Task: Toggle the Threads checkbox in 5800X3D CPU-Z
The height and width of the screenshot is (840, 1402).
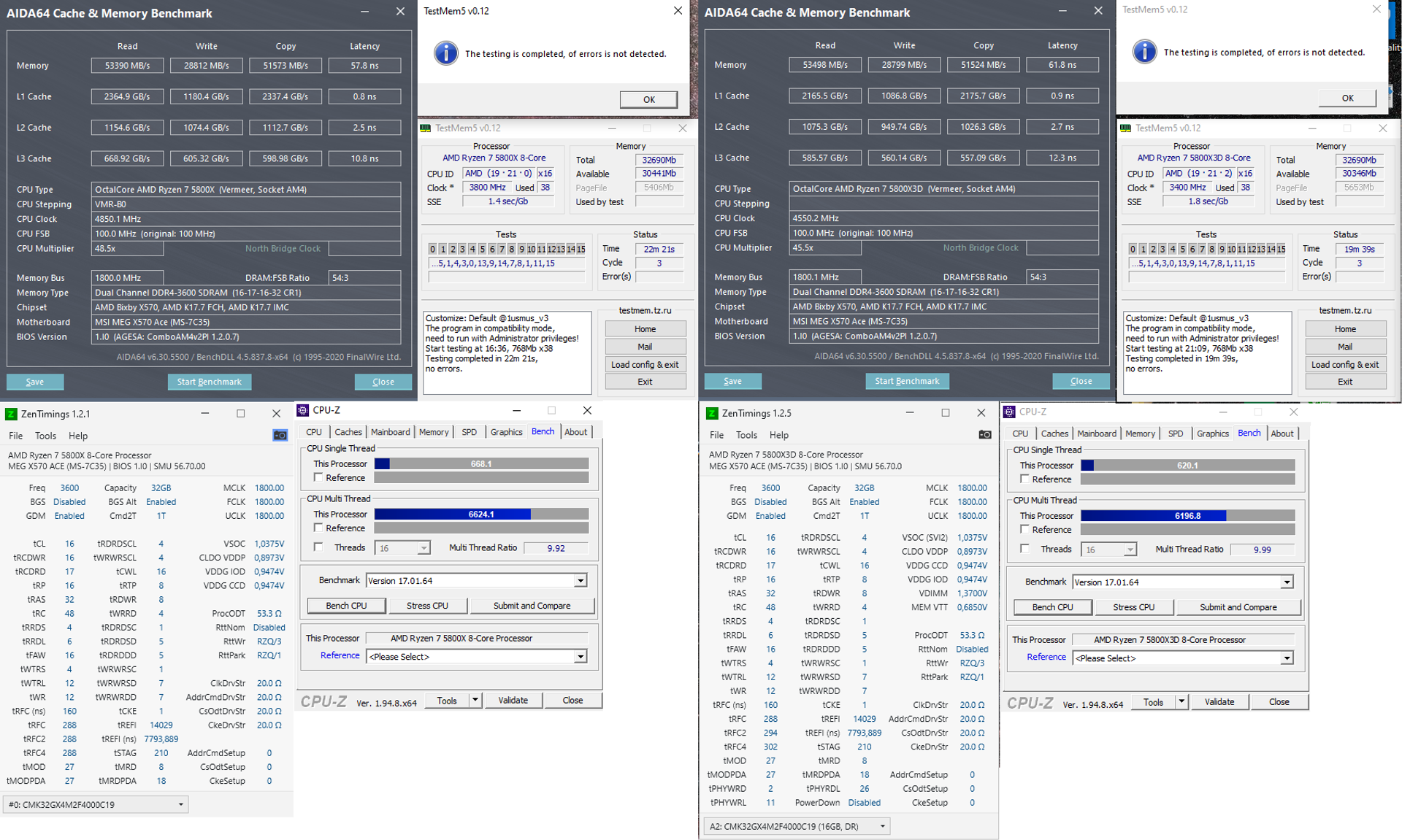Action: tap(1024, 548)
